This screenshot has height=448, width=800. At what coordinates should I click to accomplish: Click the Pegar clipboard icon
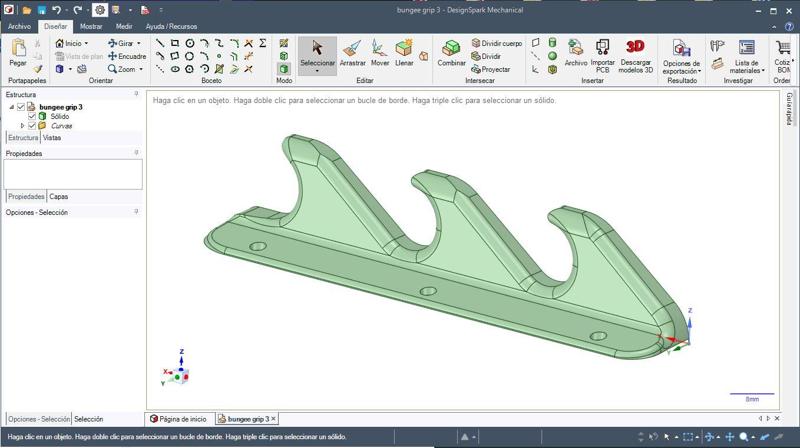click(x=18, y=51)
